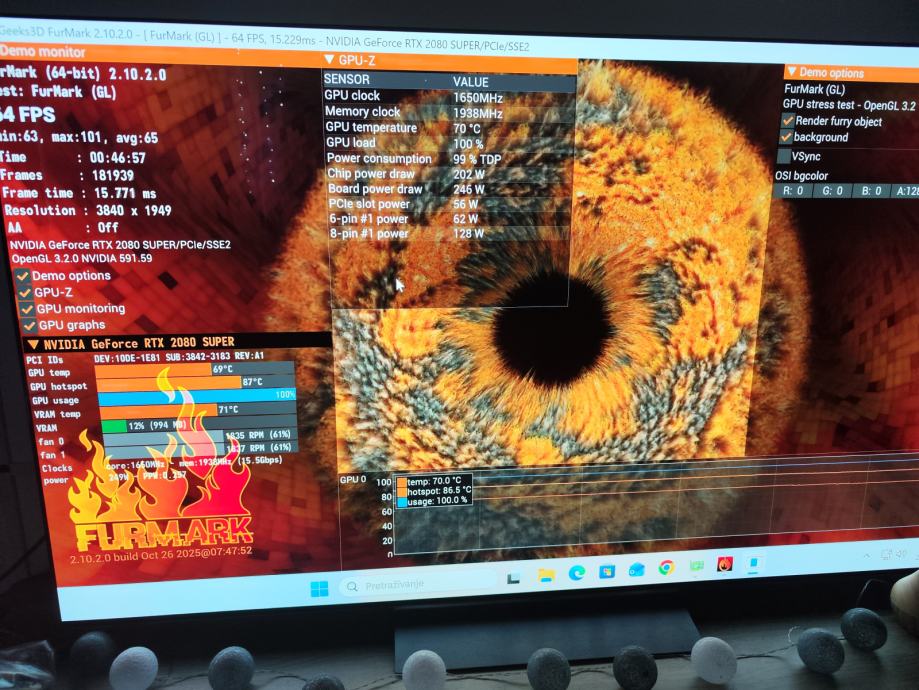Show hidden system tray icons chevron

pyautogui.click(x=866, y=555)
